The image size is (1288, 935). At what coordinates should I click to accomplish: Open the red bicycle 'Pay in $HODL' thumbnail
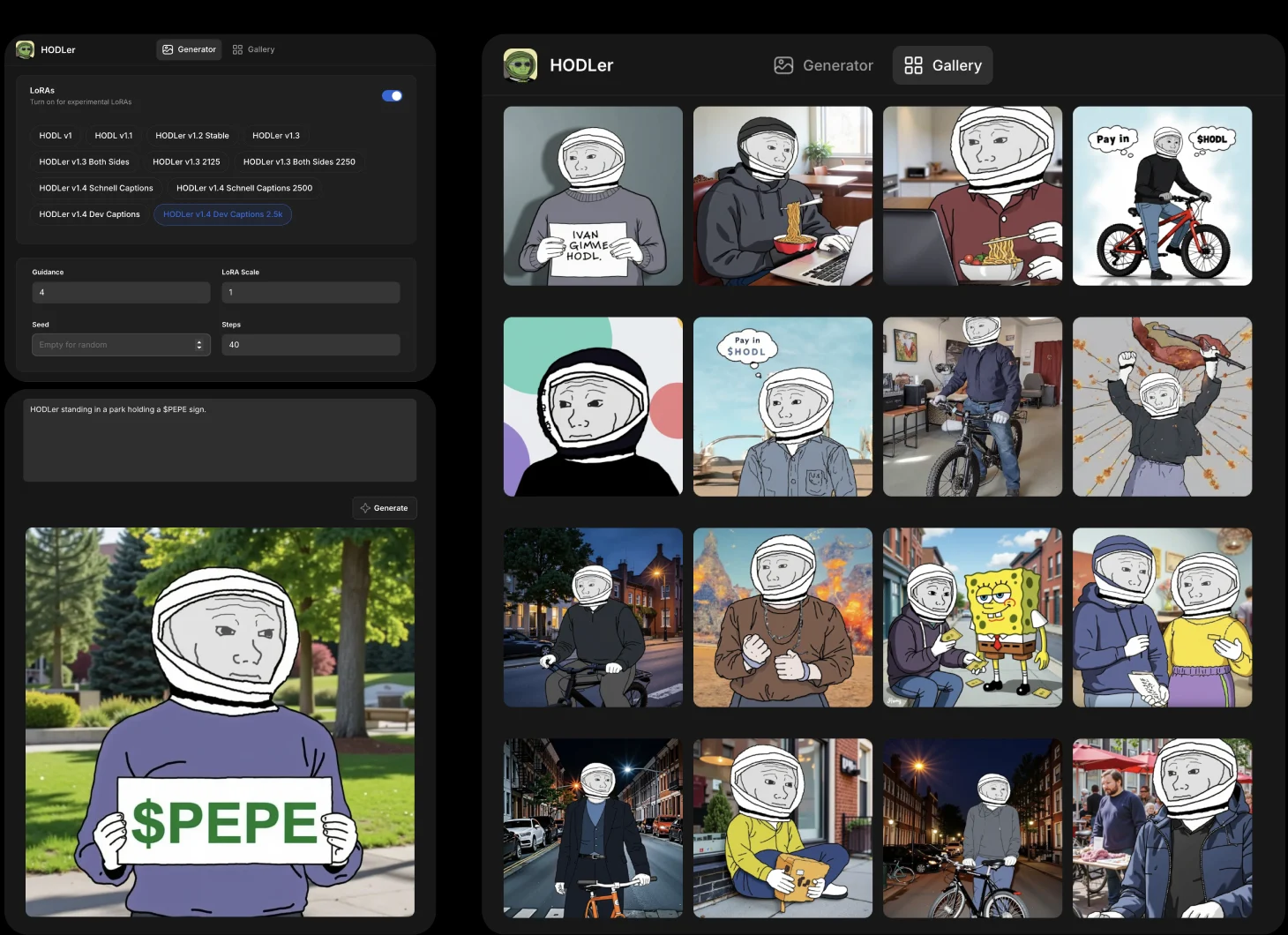click(1162, 196)
